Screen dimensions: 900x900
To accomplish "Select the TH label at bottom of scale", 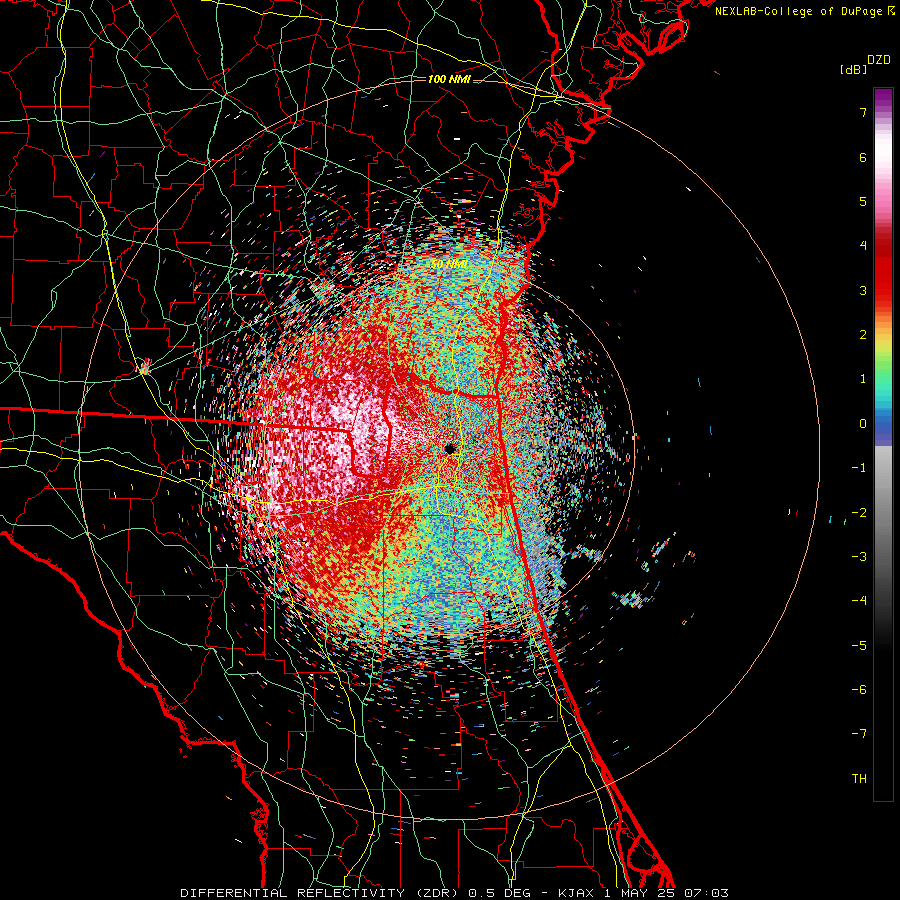I will pos(859,779).
